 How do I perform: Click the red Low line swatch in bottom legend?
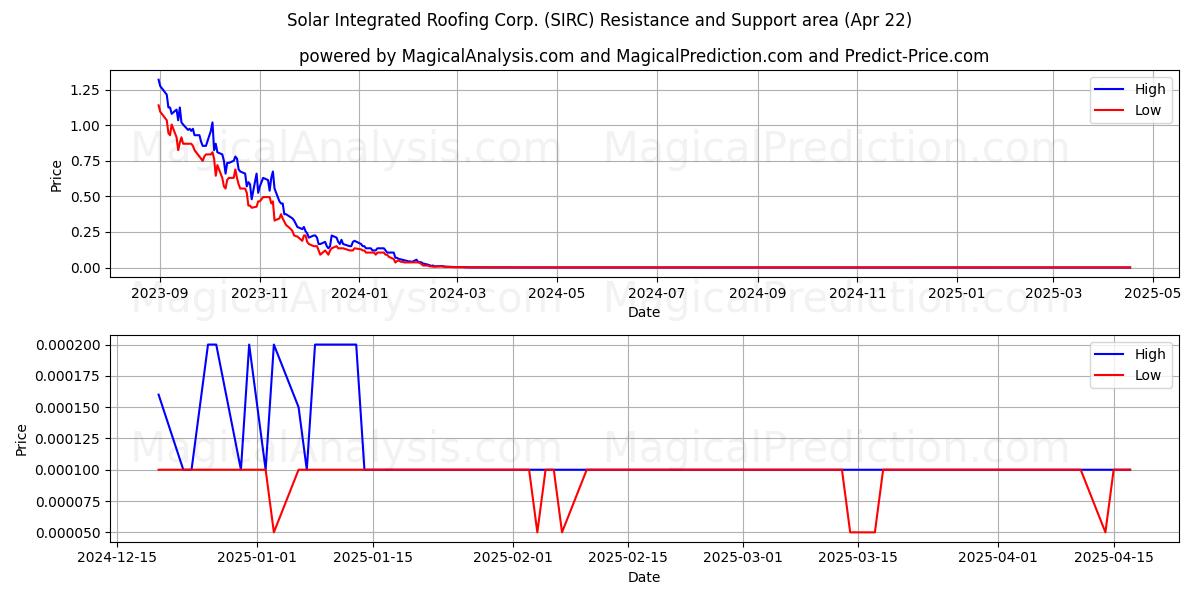point(1111,376)
